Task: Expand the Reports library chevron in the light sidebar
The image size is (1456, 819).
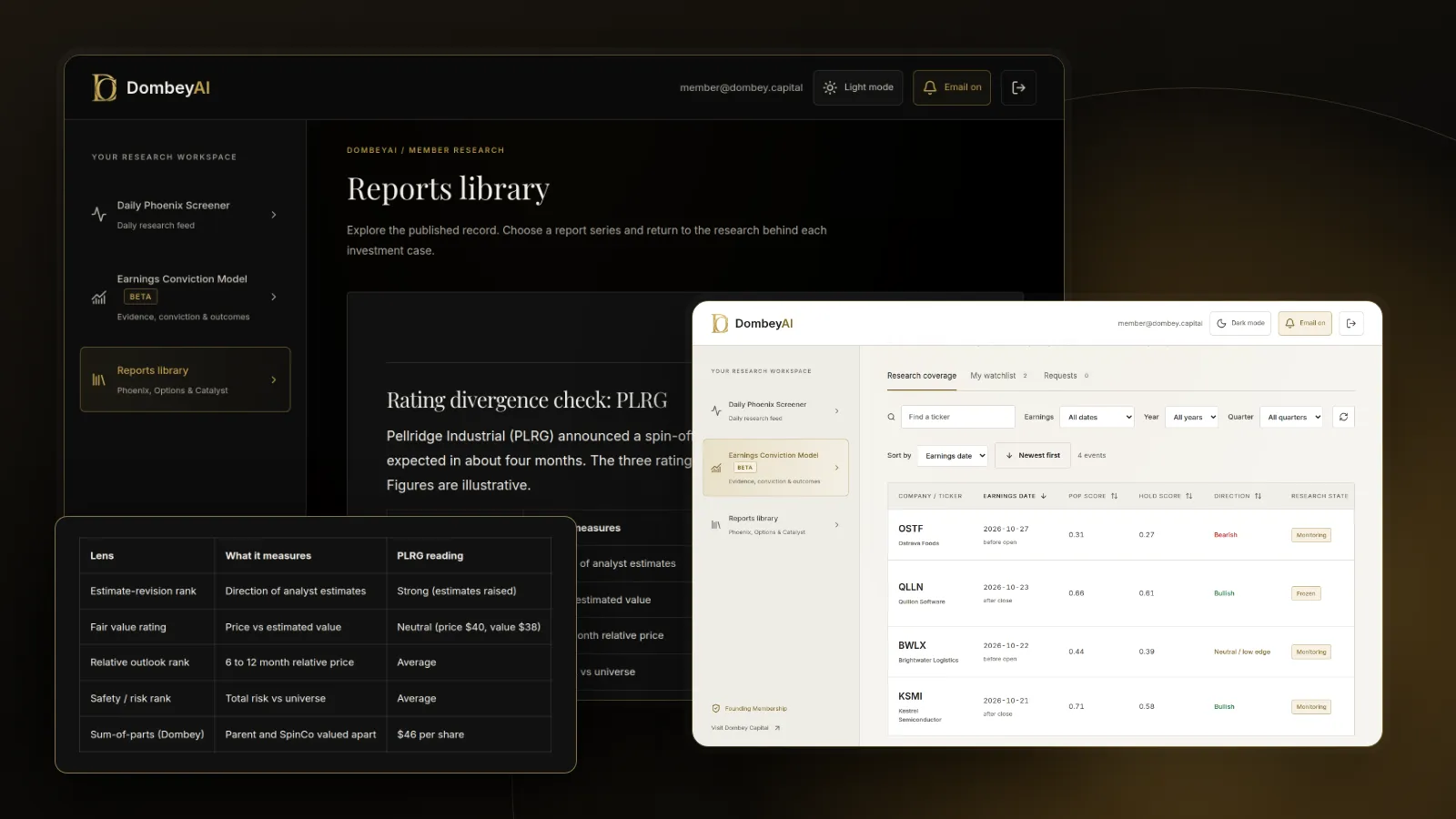Action: (x=837, y=525)
